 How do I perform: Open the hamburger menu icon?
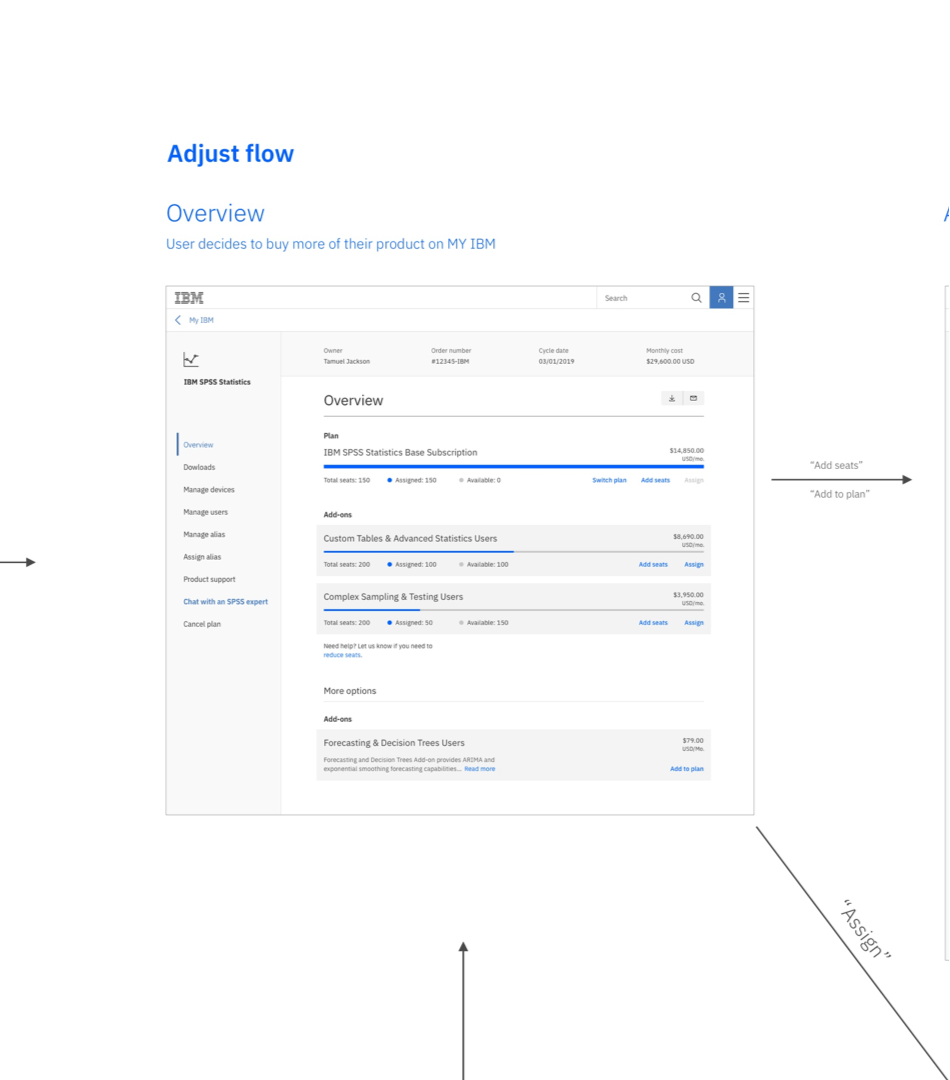pos(743,298)
